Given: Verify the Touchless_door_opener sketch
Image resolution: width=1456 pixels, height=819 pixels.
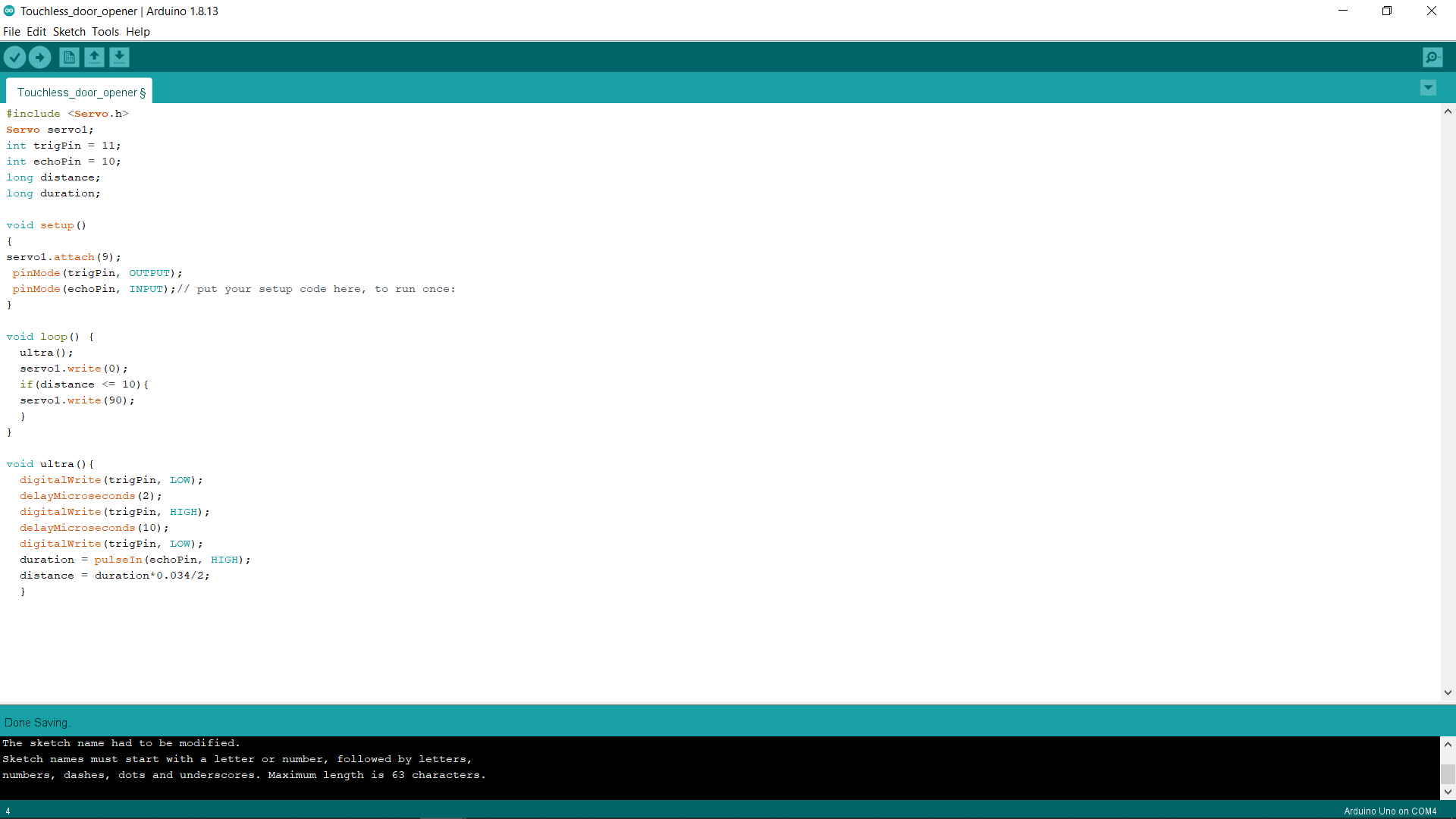Looking at the screenshot, I should (14, 57).
